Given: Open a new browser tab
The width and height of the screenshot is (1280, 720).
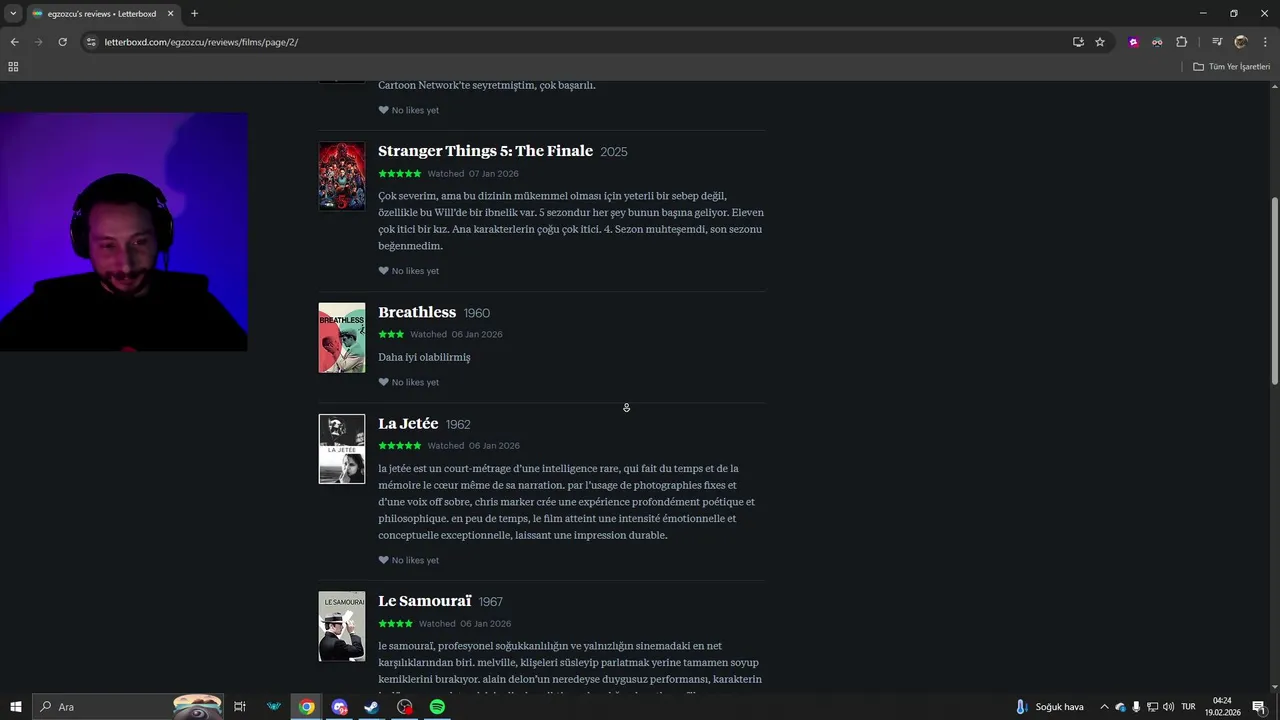Looking at the screenshot, I should point(194,14).
